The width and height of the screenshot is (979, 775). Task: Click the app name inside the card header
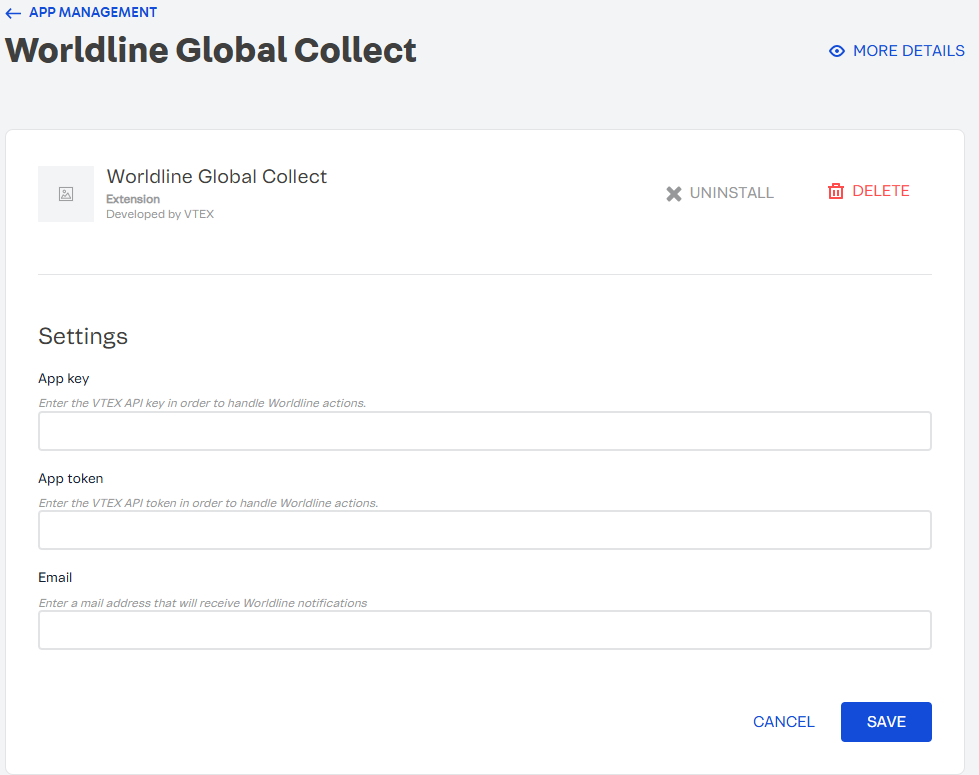[216, 176]
